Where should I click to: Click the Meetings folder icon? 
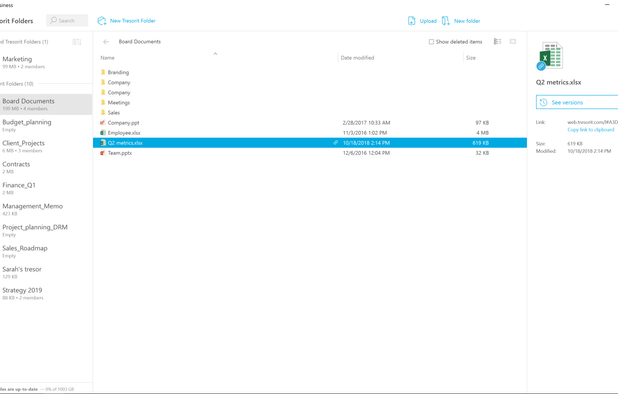(x=103, y=102)
